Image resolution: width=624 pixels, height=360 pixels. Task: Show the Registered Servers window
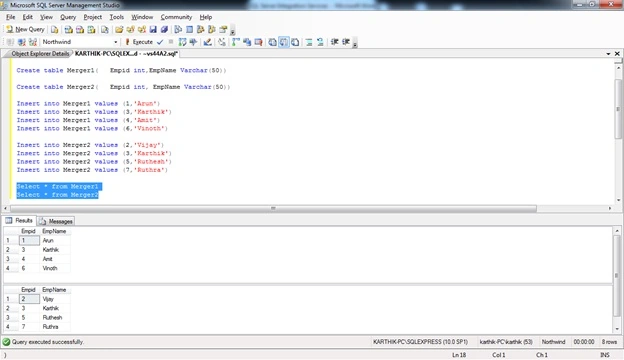(178, 29)
